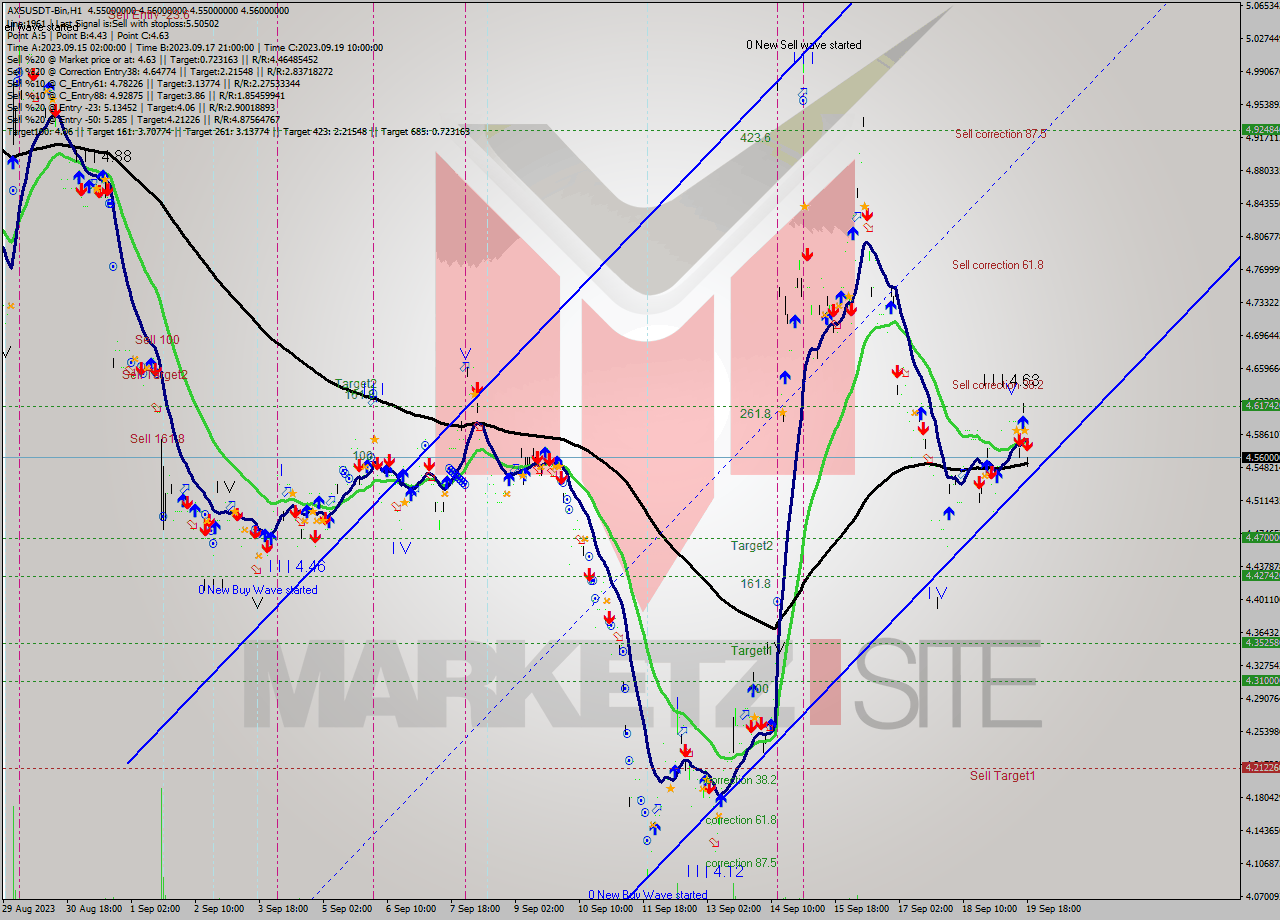Click the 'correction 87.5' label near the bottom
The image size is (1280, 920).
point(741,863)
